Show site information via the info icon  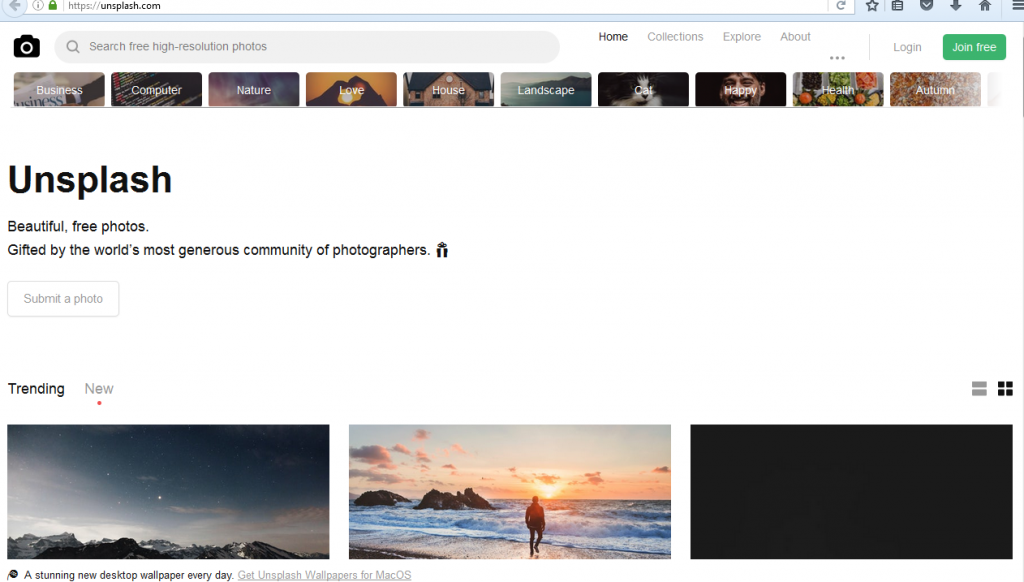tap(38, 5)
